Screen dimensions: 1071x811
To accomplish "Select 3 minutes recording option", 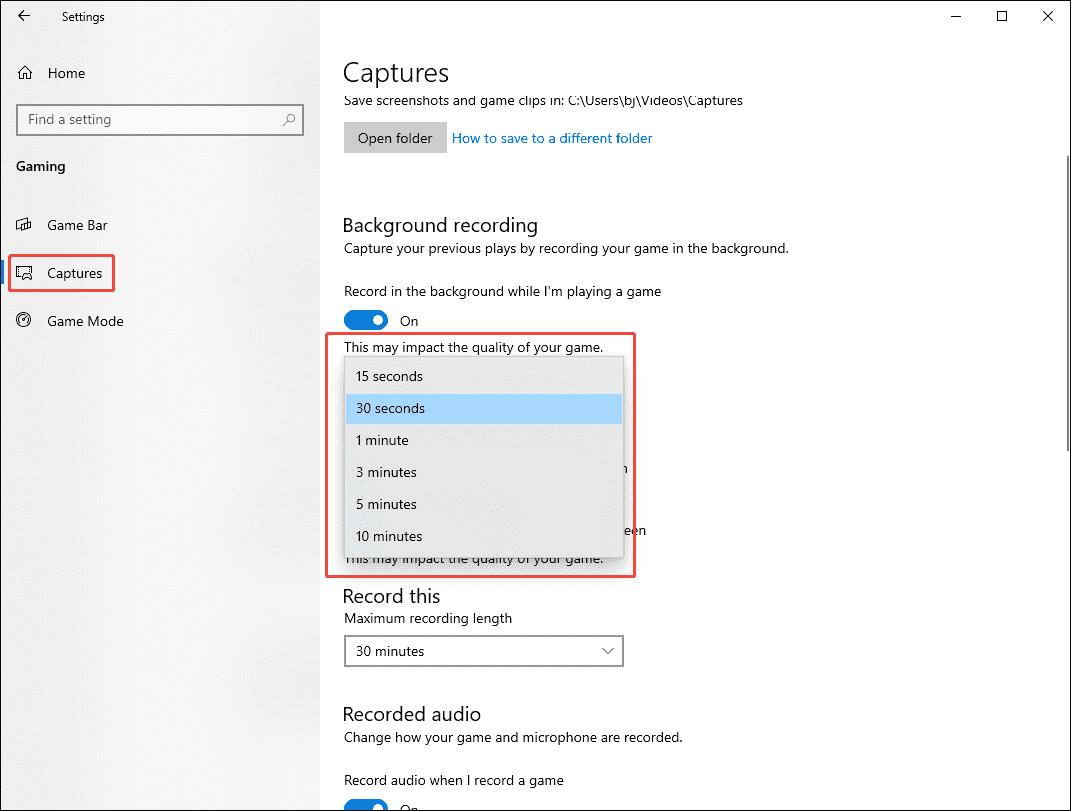I will point(484,473).
